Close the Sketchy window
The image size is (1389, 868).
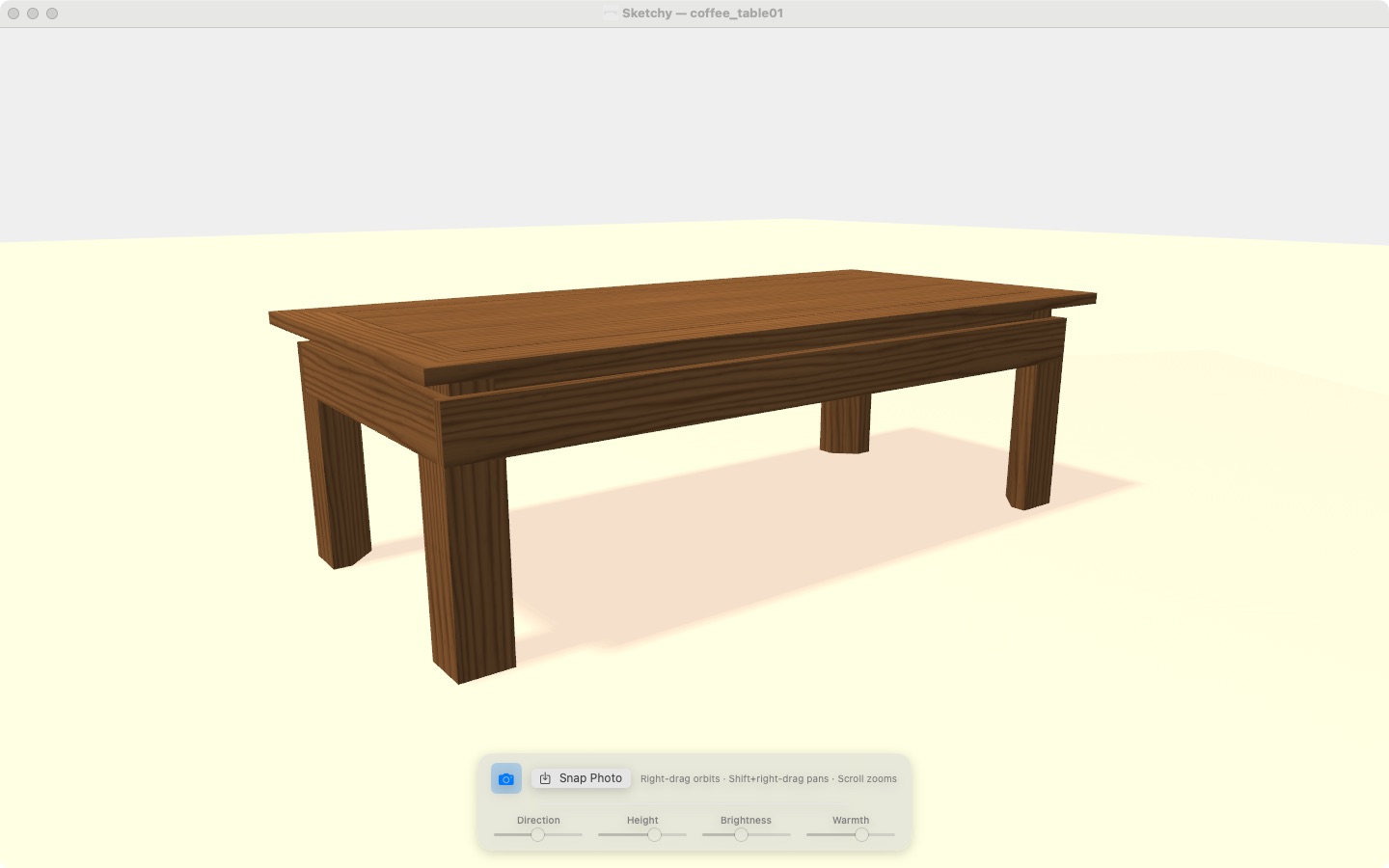tap(14, 14)
